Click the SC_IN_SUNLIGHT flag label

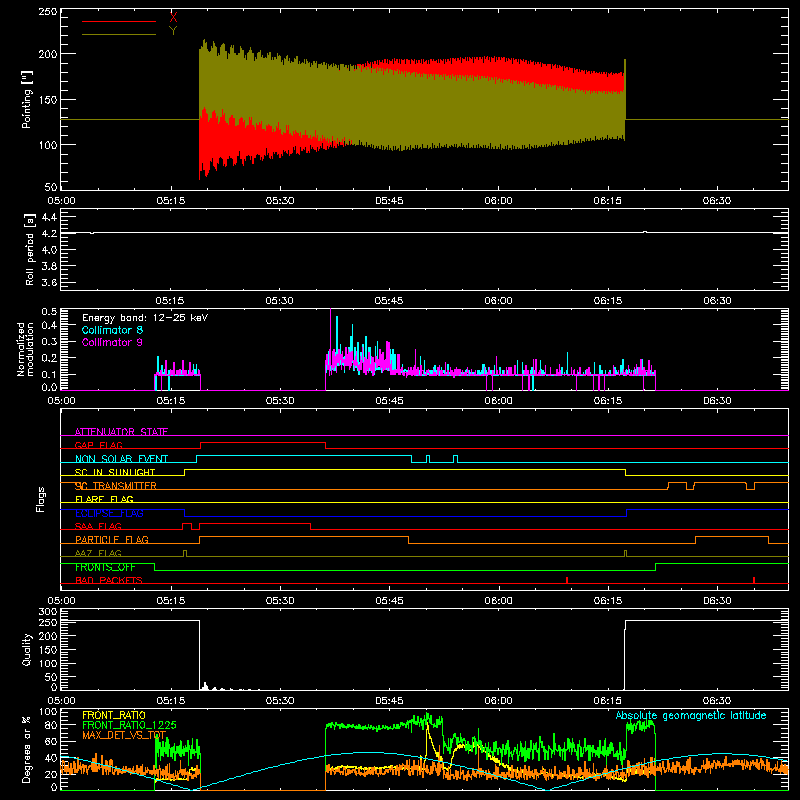(115, 472)
